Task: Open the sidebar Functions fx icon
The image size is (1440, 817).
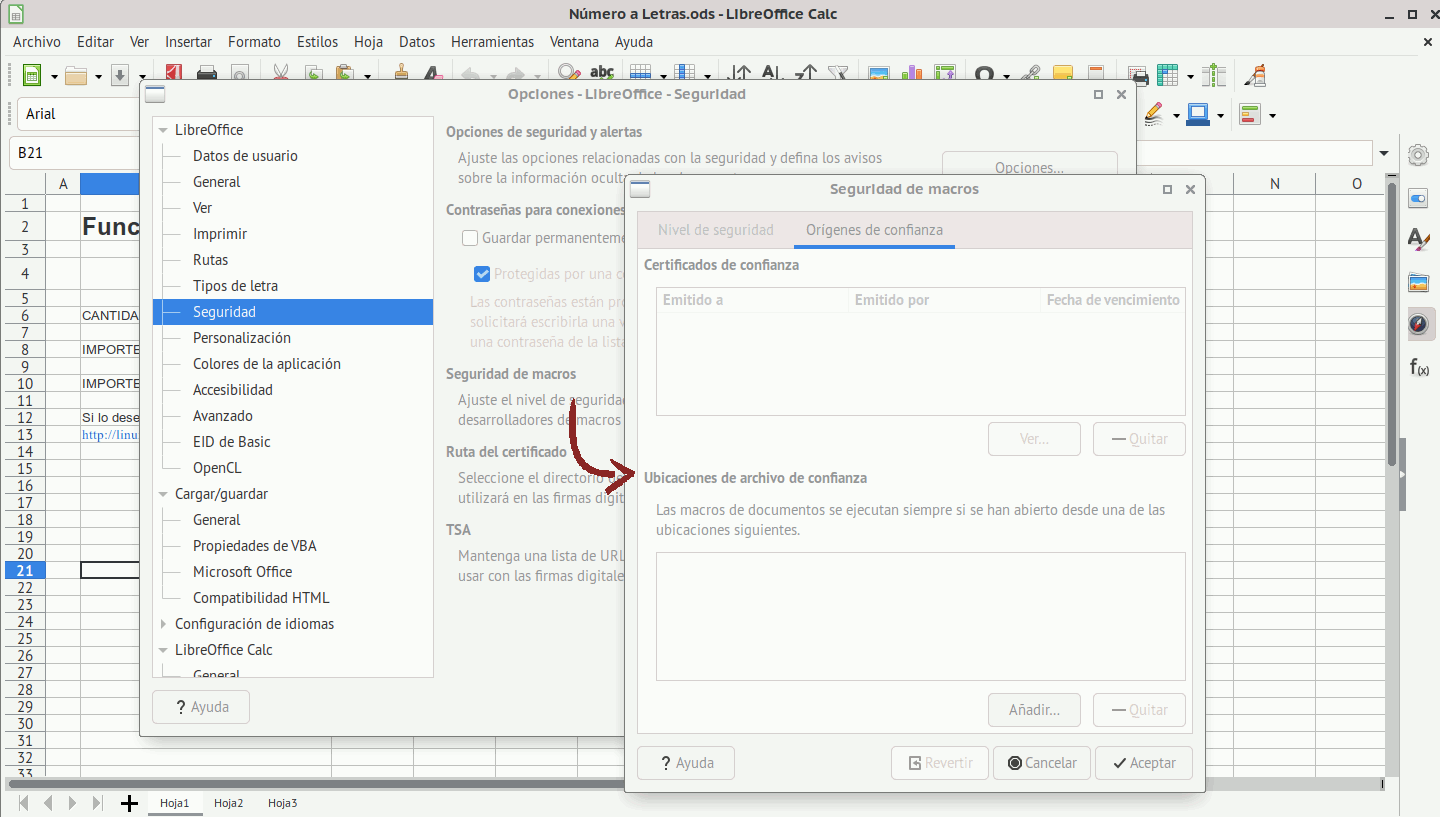Action: pyautogui.click(x=1418, y=367)
